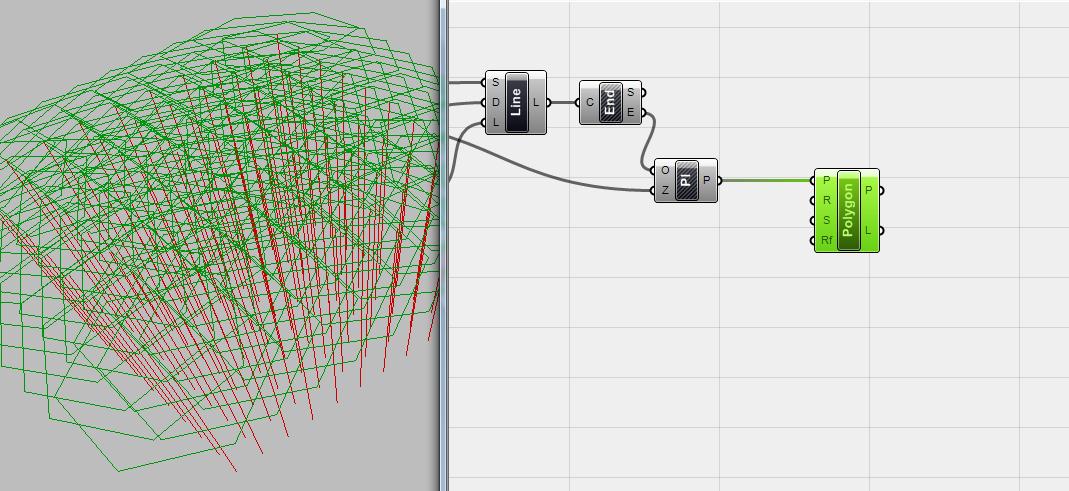Click the S input of Polygon component

826,220
